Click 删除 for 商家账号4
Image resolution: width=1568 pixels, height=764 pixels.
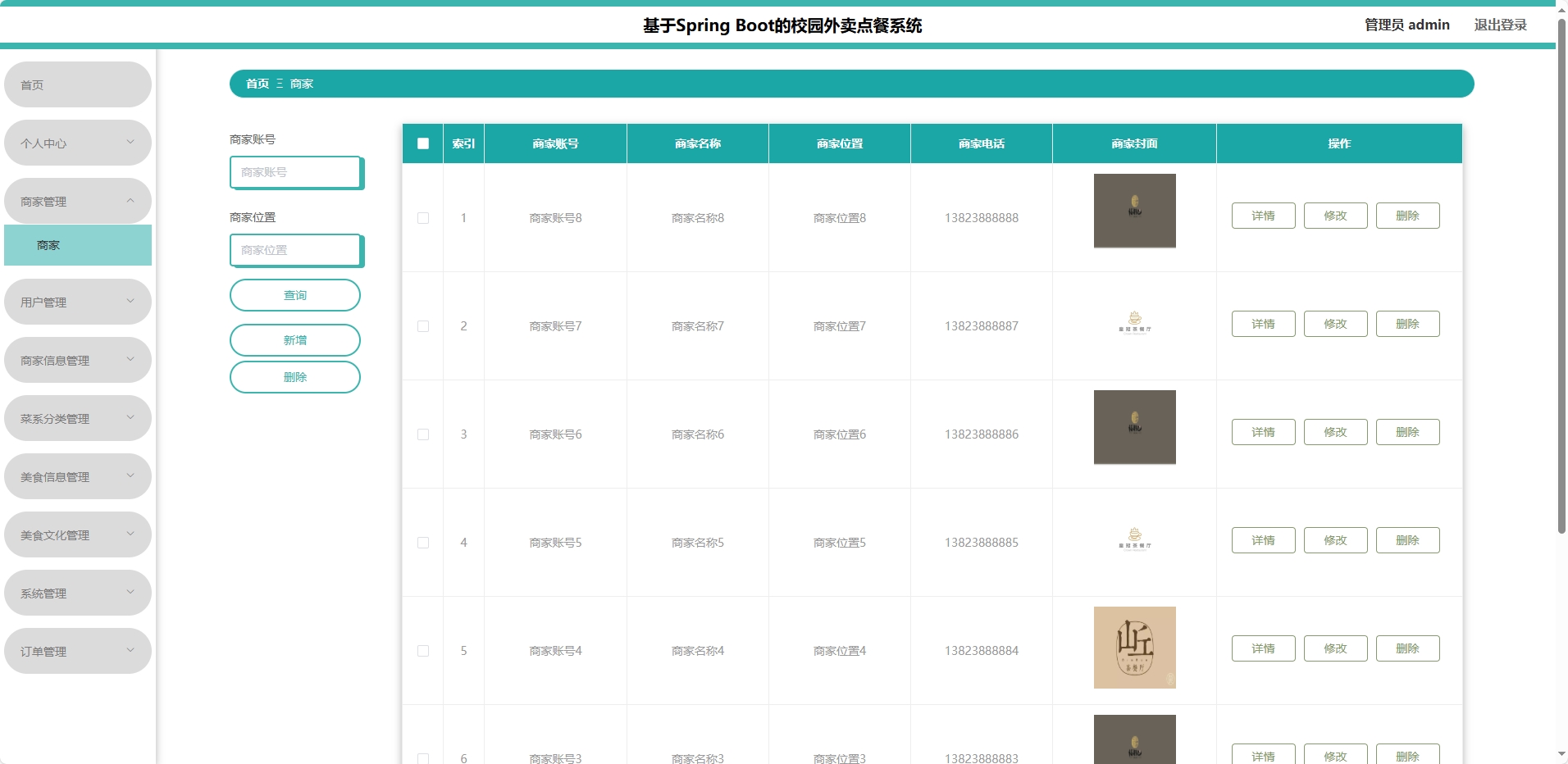point(1408,648)
